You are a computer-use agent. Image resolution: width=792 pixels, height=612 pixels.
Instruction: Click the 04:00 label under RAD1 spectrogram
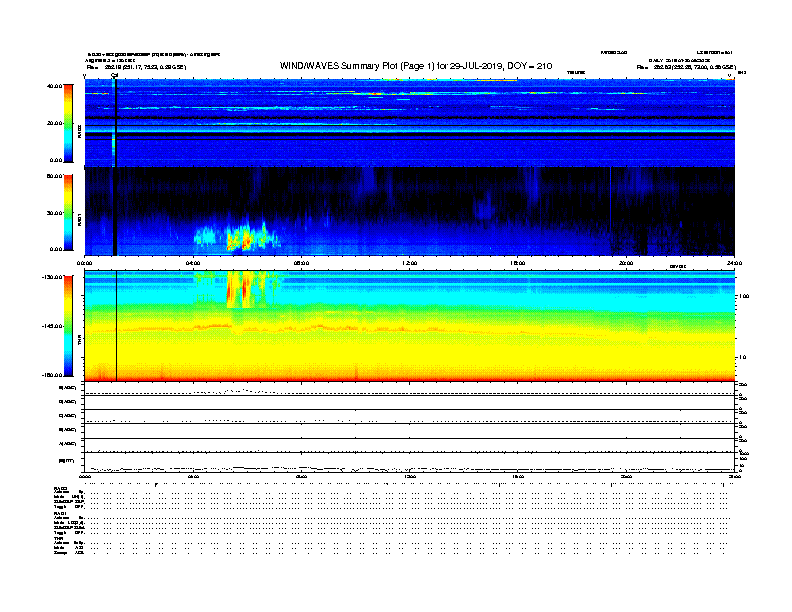(193, 263)
